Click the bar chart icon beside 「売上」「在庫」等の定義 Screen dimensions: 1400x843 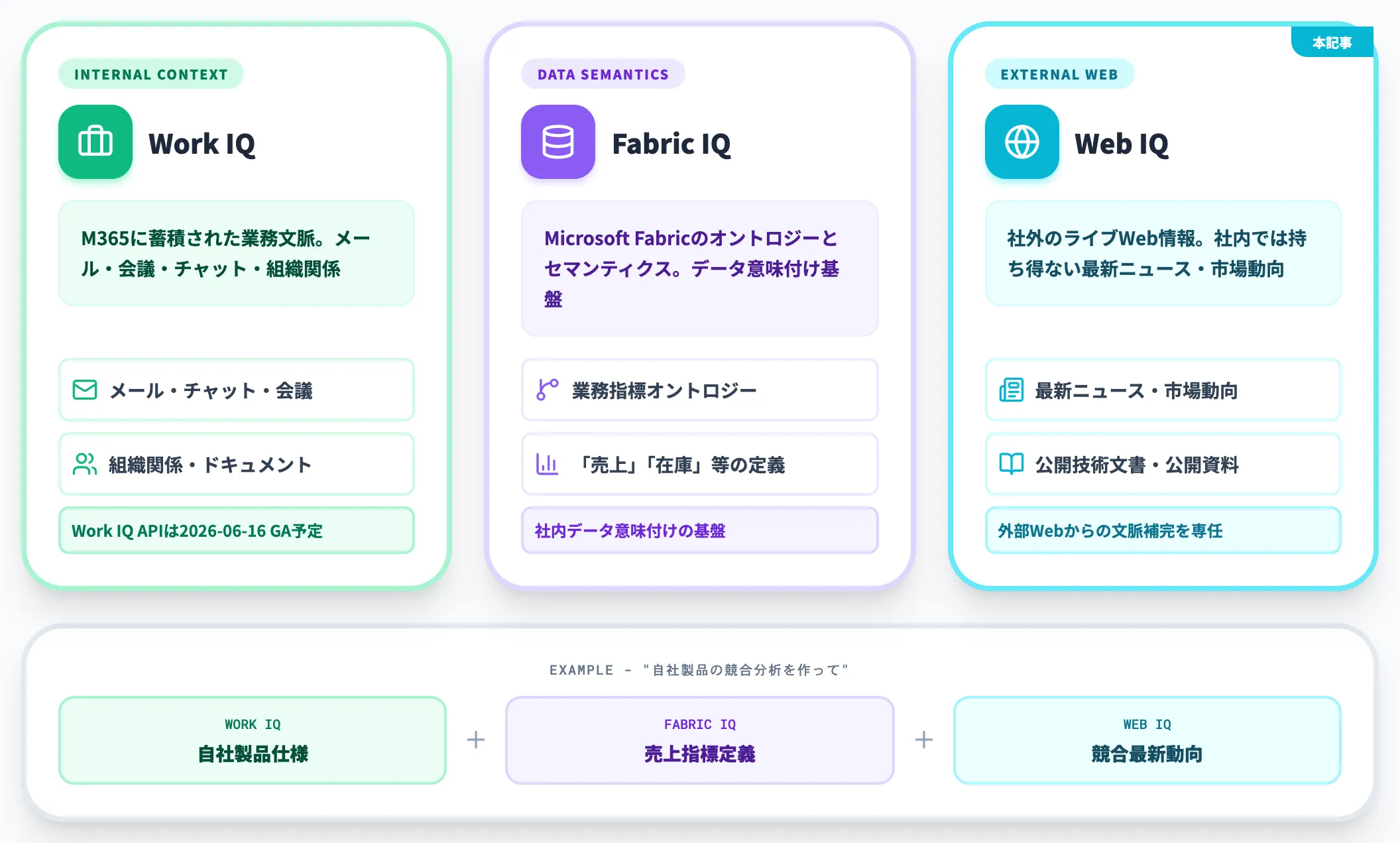pyautogui.click(x=548, y=464)
